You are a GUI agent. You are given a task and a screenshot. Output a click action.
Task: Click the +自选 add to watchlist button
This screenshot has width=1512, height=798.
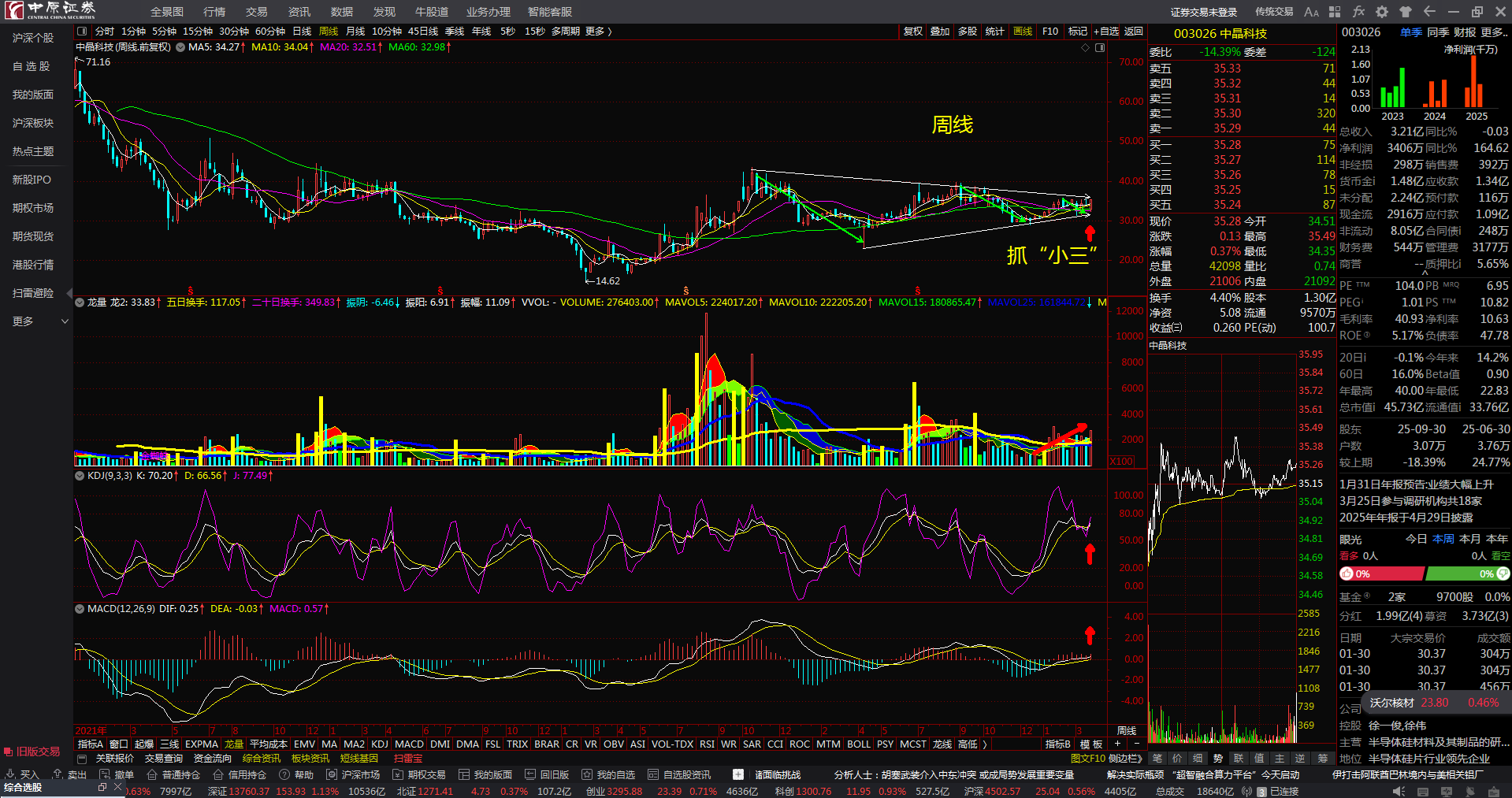tap(1106, 32)
